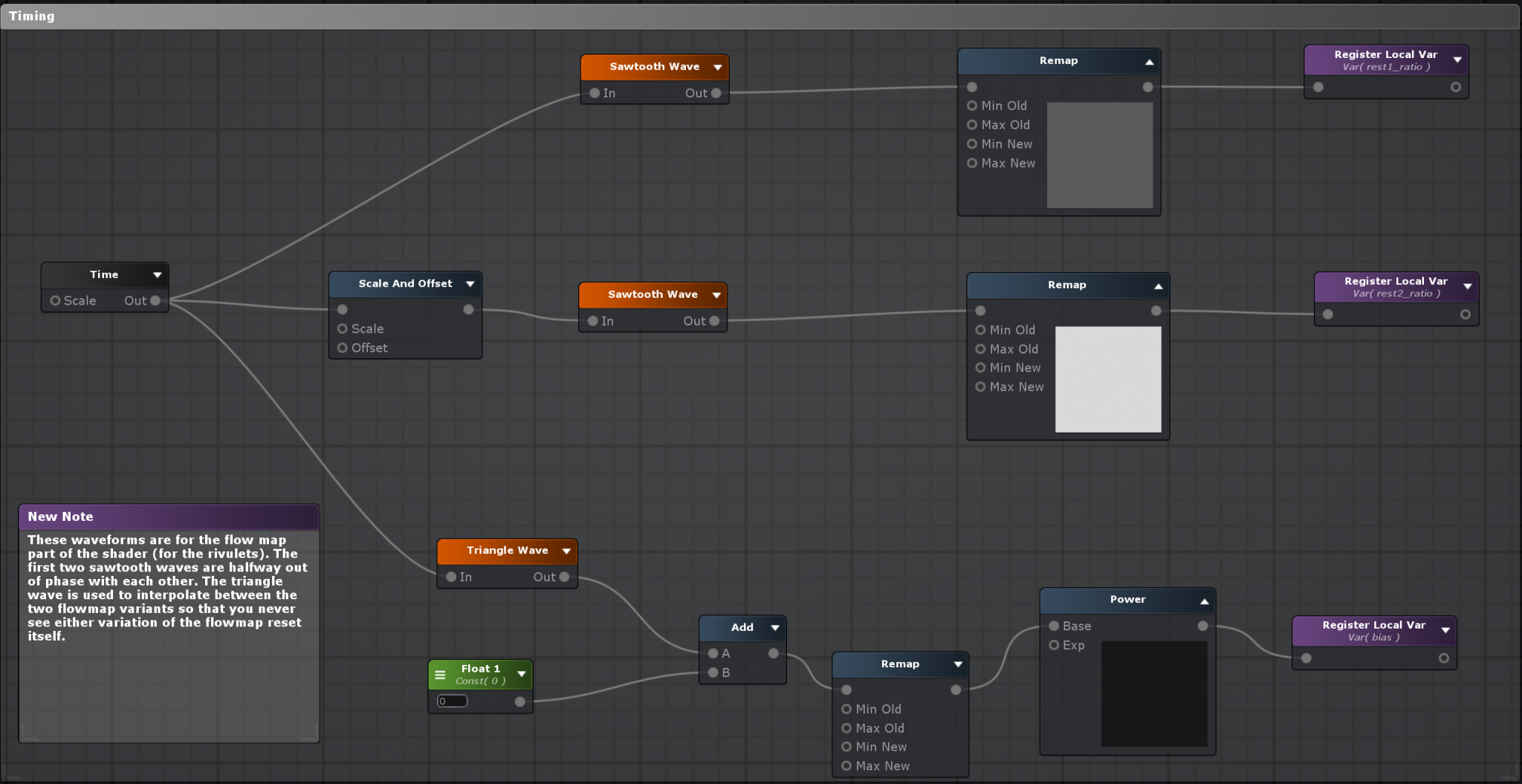Click the Triangle Wave node's In port
The image size is (1522, 784).
click(451, 577)
